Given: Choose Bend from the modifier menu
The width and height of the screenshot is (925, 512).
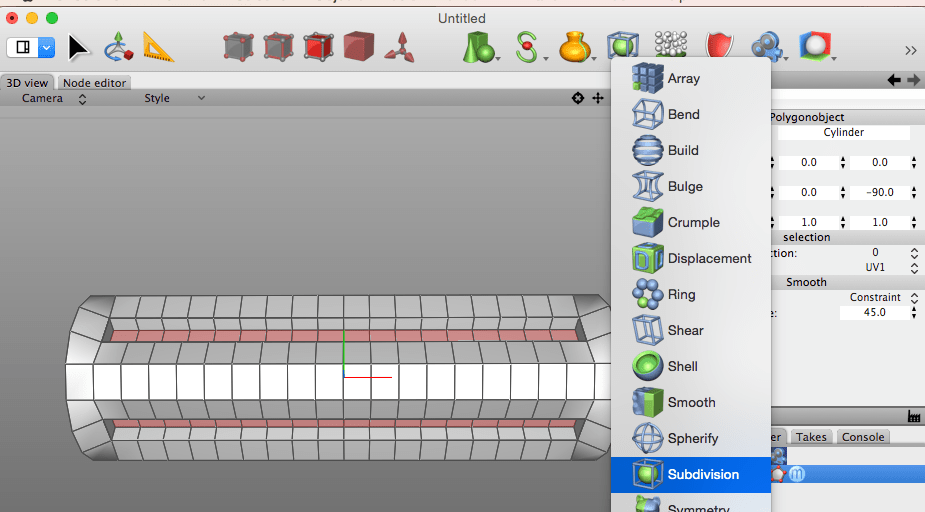Looking at the screenshot, I should coord(691,114).
